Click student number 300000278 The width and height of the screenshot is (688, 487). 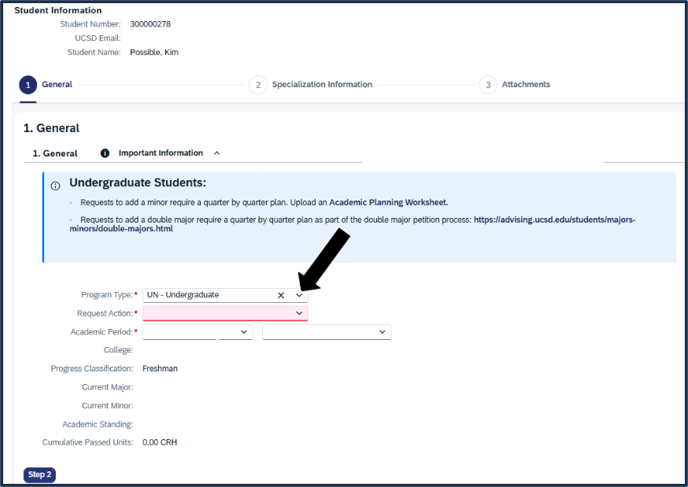[150, 24]
